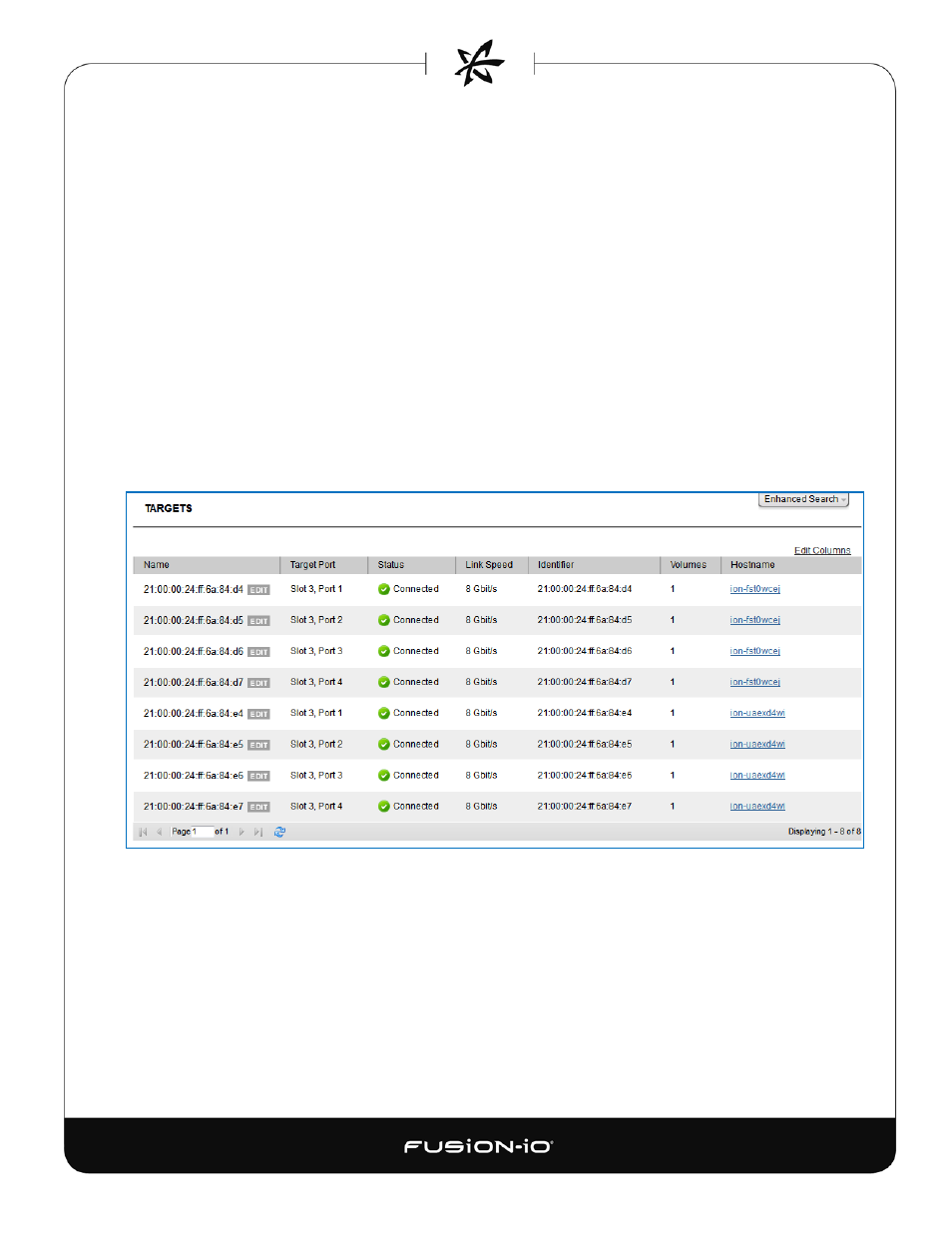The width and height of the screenshot is (952, 1233).
Task: Open hostname link in row 84:e4
Action: (757, 713)
